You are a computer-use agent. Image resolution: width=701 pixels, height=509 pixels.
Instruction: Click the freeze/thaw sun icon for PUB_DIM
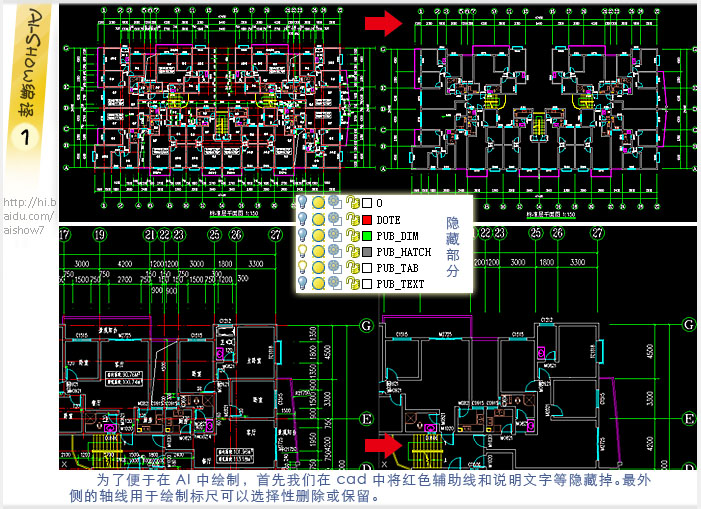(318, 236)
